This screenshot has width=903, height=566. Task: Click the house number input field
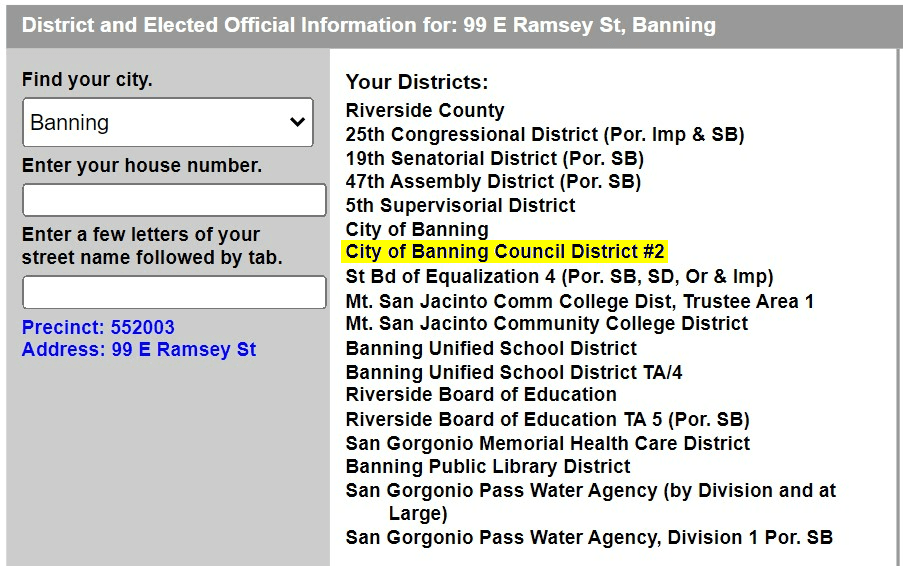[x=174, y=200]
